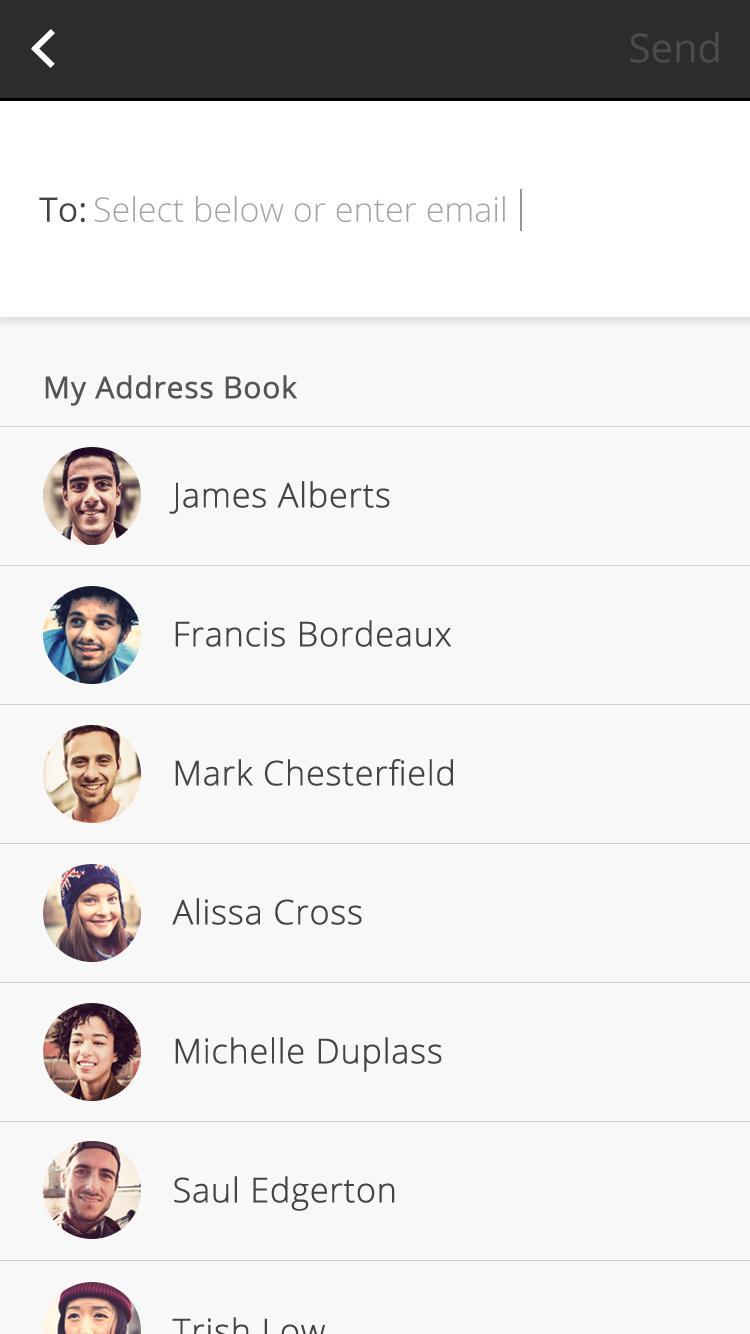
Task: Tap James Alberts' profile photo
Action: coord(92,496)
